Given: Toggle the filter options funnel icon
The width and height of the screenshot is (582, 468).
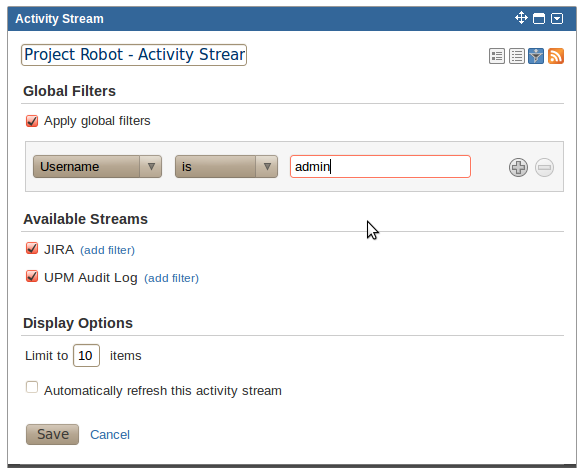Looking at the screenshot, I should pyautogui.click(x=536, y=56).
